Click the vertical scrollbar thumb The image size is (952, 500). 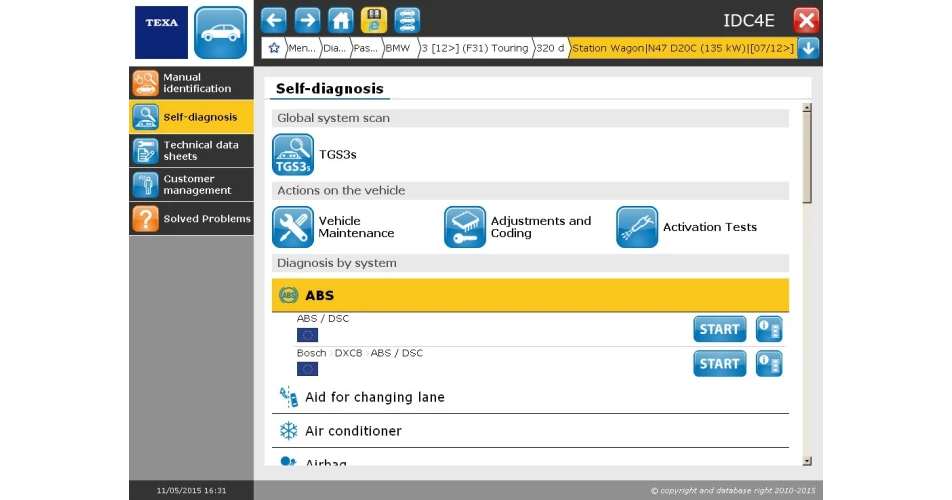click(807, 158)
